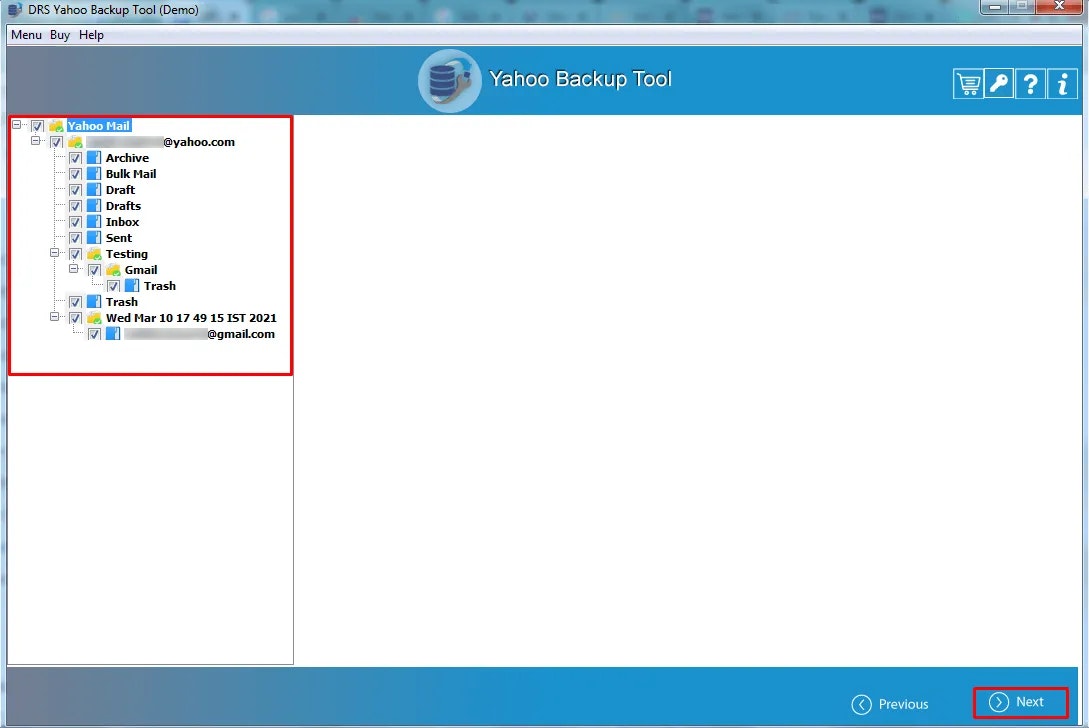Click the Draft folder icon
The width and height of the screenshot is (1089, 728).
[x=94, y=190]
